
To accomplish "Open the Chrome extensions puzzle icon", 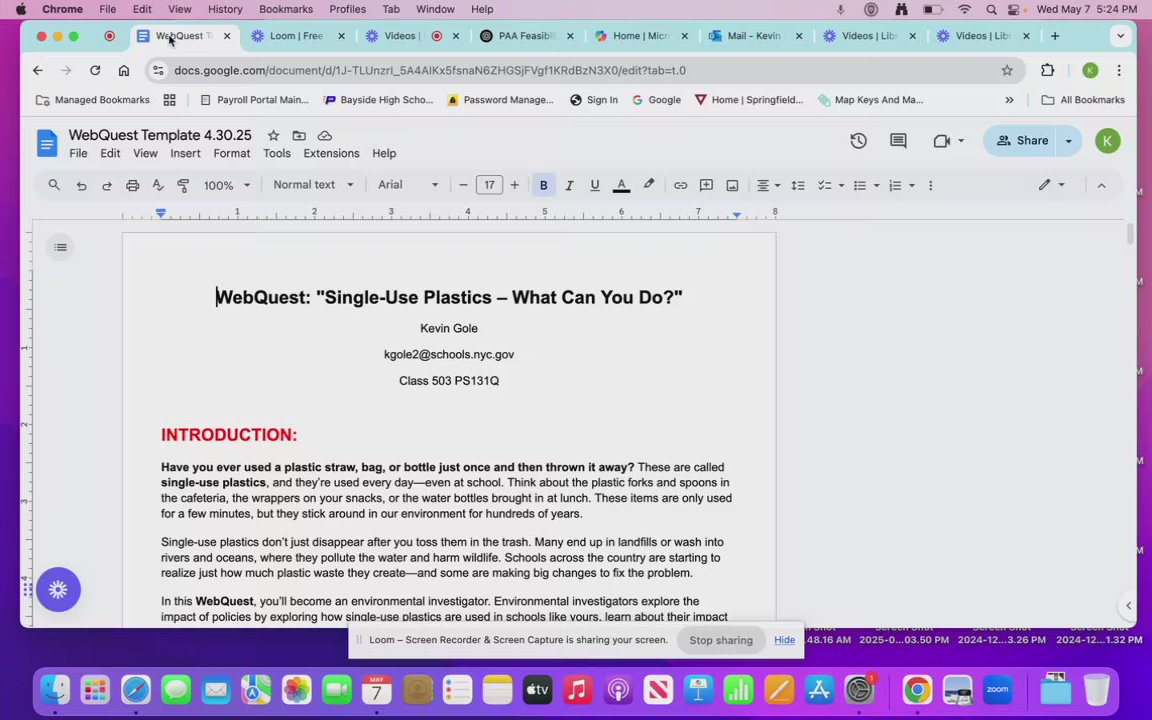I will [x=1048, y=71].
